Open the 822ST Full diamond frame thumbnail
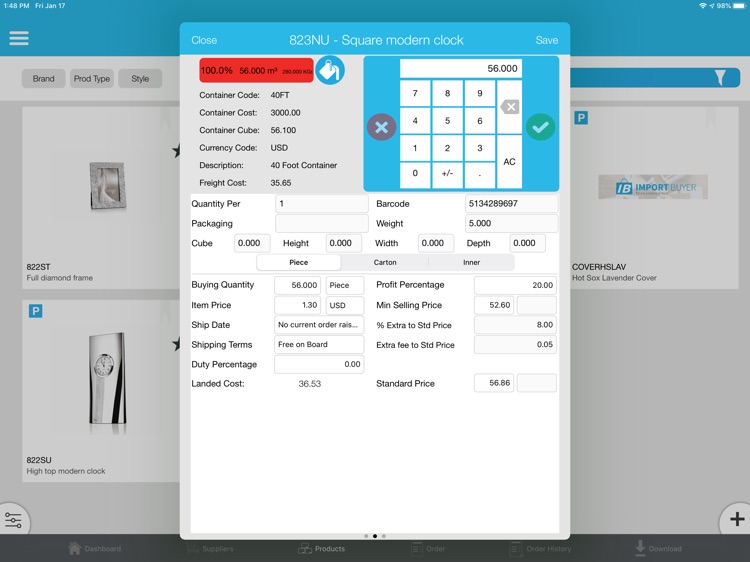 point(108,186)
